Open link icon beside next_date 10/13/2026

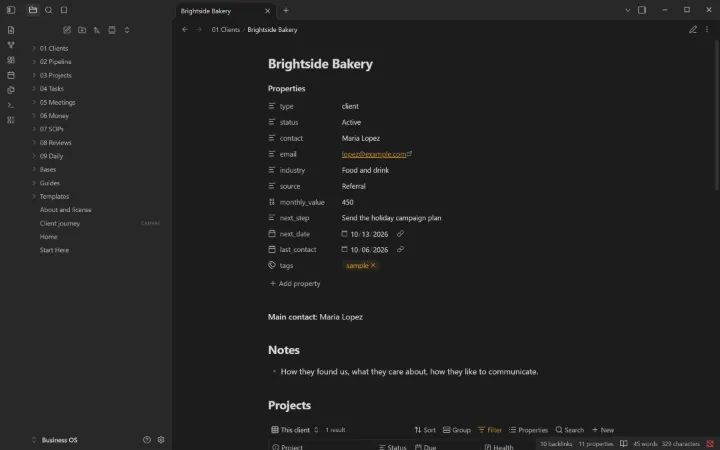point(400,234)
